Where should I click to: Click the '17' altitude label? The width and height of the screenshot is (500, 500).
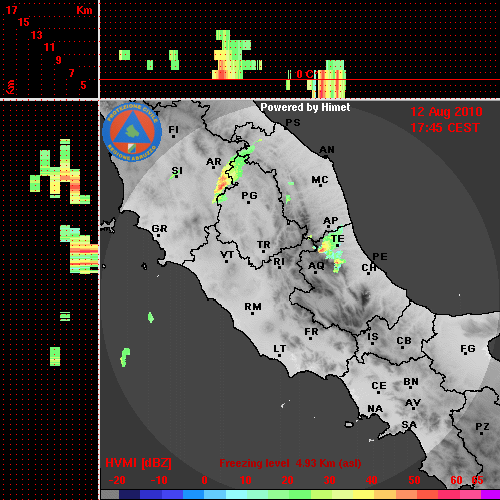tap(11, 10)
